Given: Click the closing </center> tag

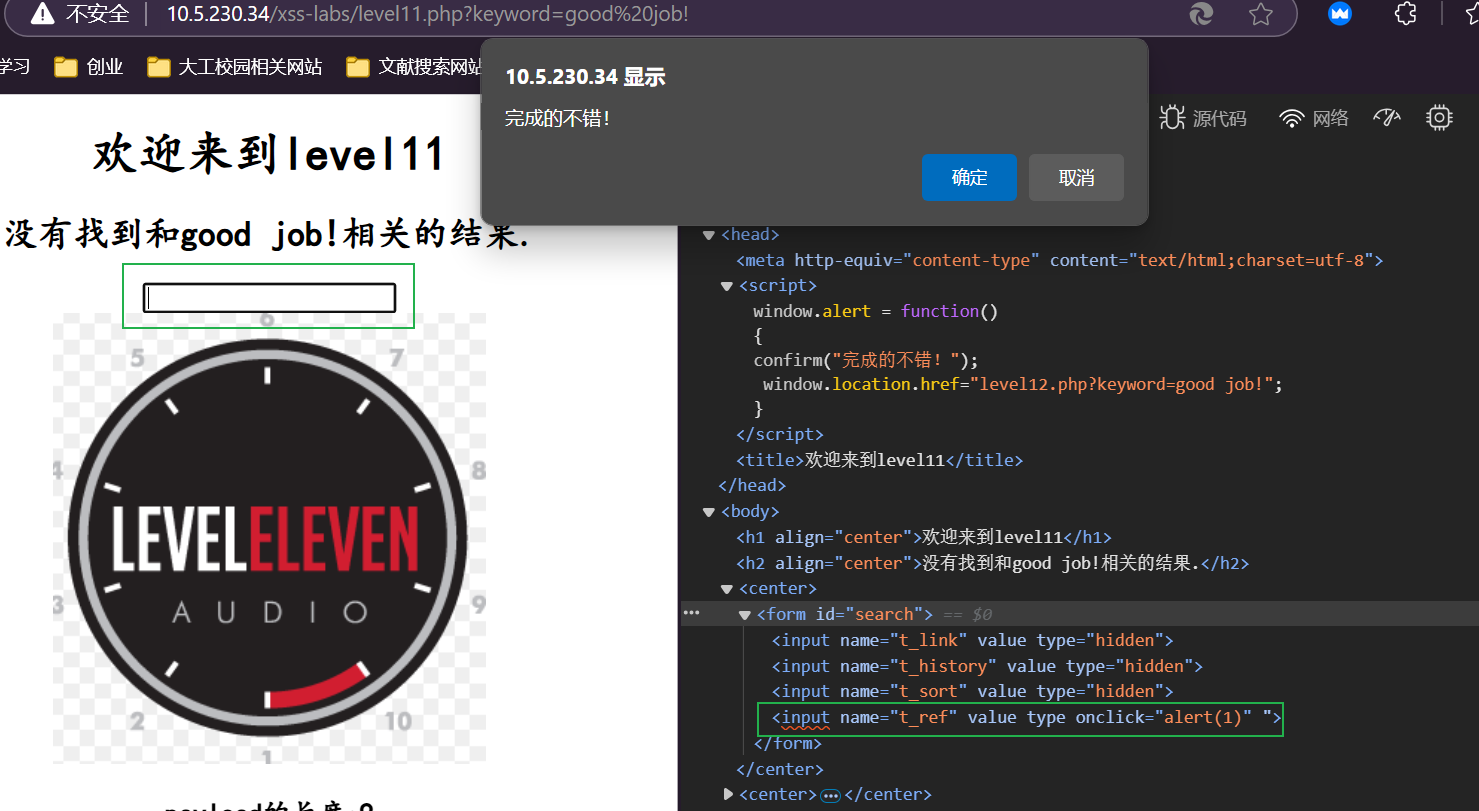Looking at the screenshot, I should tap(780, 769).
